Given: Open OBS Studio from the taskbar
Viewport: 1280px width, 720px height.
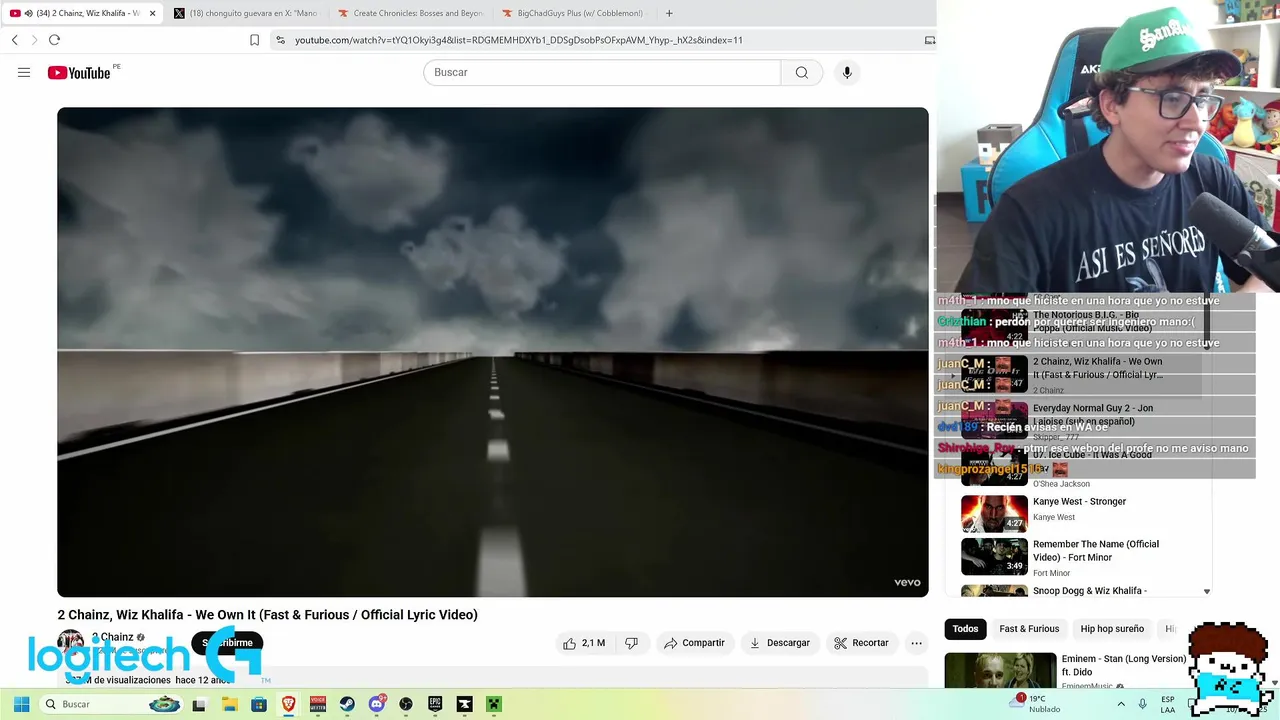Looking at the screenshot, I should pyautogui.click(x=406, y=705).
